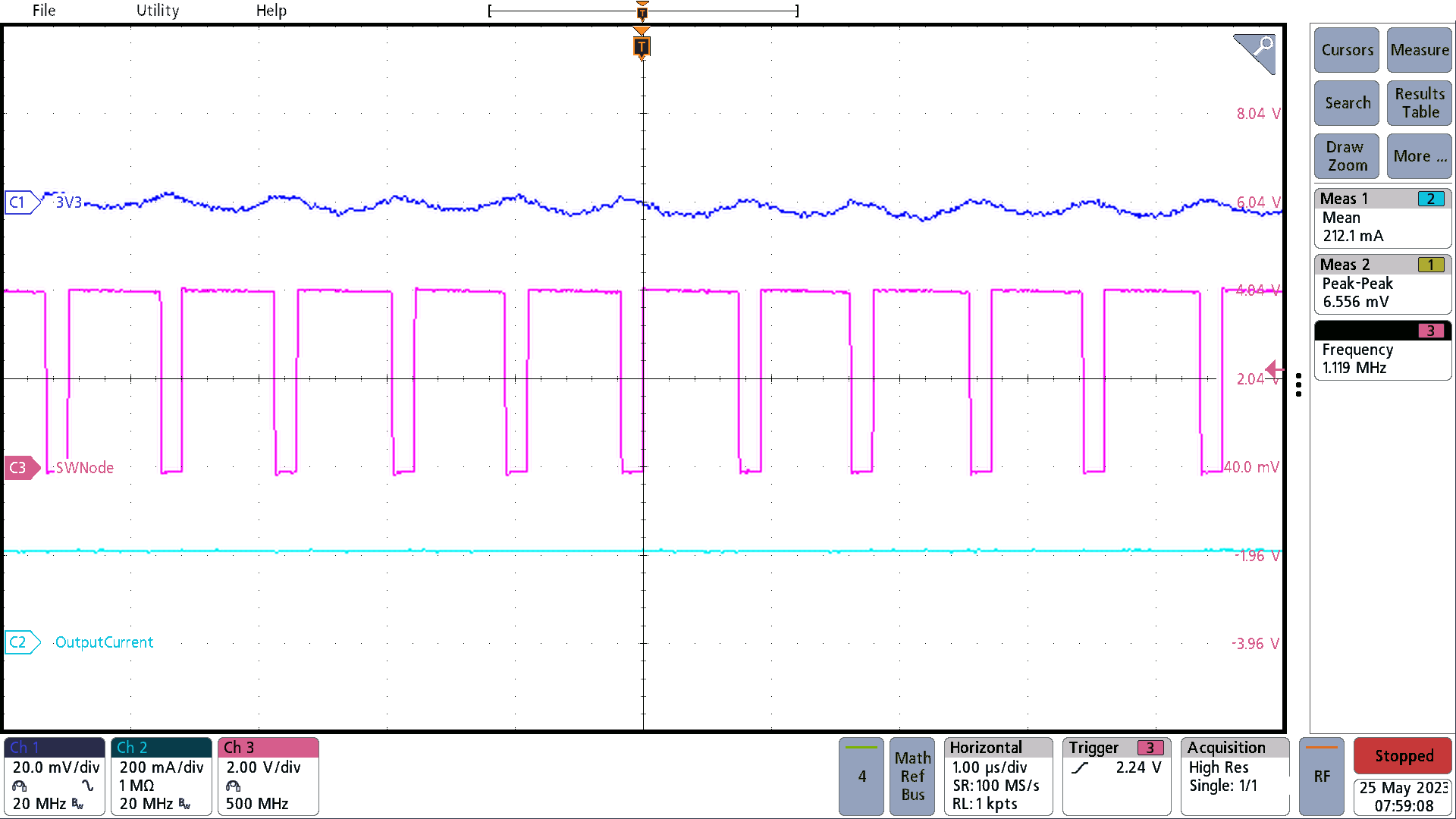Select the C2 OutputCurrent channel badge
The height and width of the screenshot is (819, 1456).
coord(22,642)
